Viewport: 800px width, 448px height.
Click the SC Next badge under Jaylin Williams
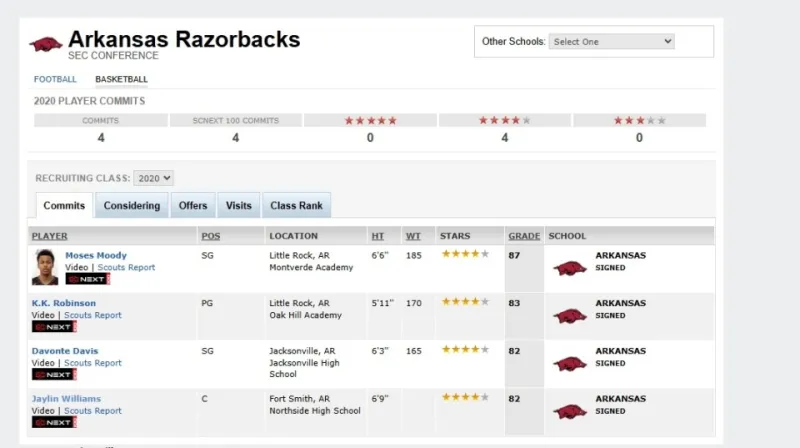pos(53,422)
